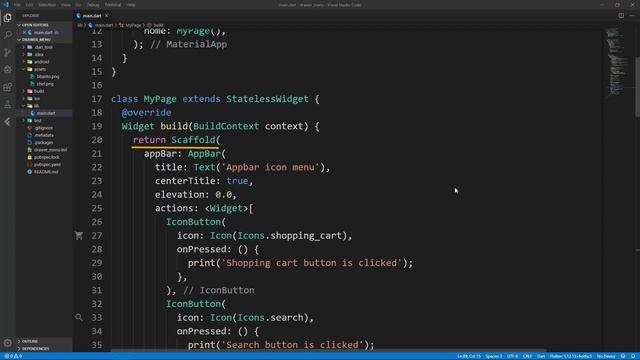This screenshot has width=640, height=360.
Task: Expand the Dependencies panel
Action: (x=44, y=349)
